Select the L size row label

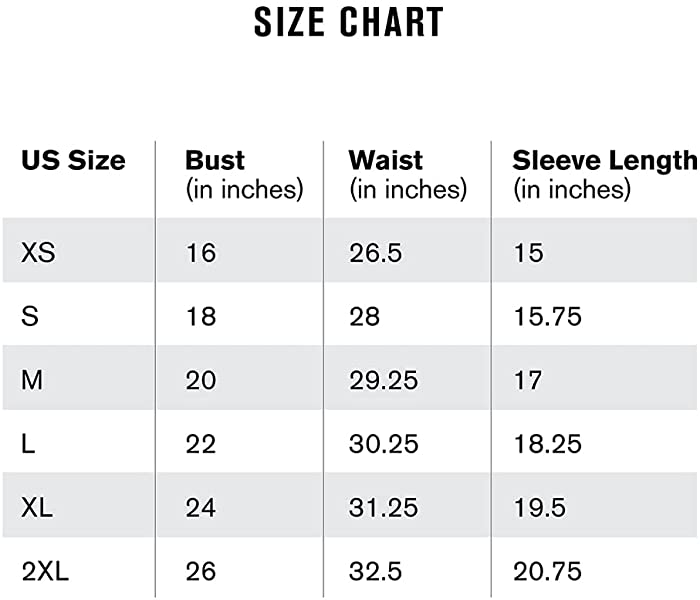click(x=28, y=444)
